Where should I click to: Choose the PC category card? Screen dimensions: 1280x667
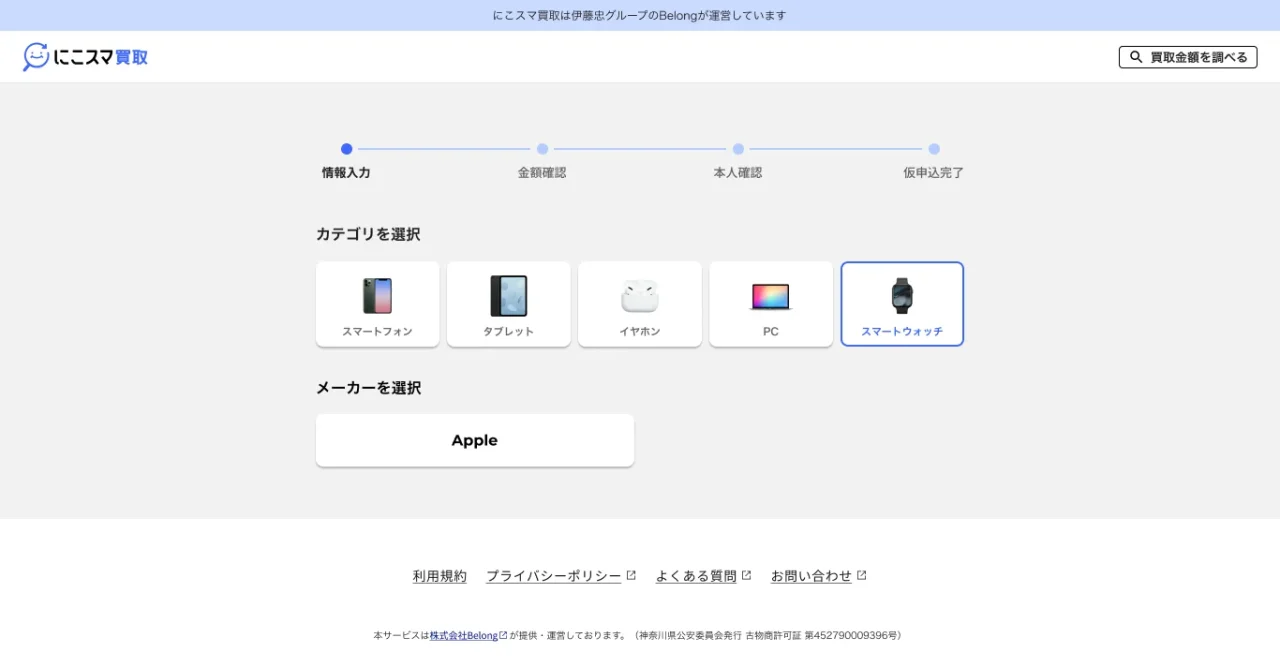click(771, 304)
